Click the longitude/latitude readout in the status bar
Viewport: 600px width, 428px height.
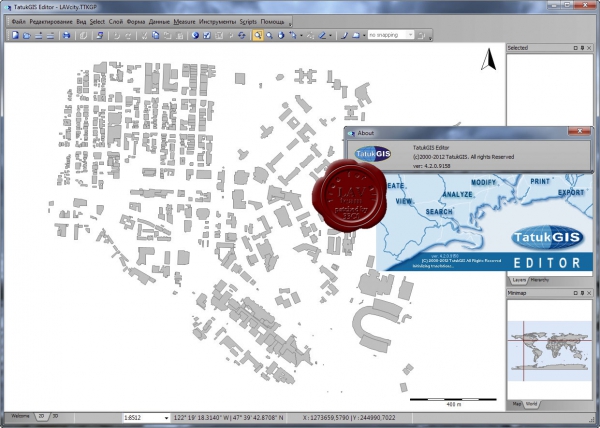point(229,418)
